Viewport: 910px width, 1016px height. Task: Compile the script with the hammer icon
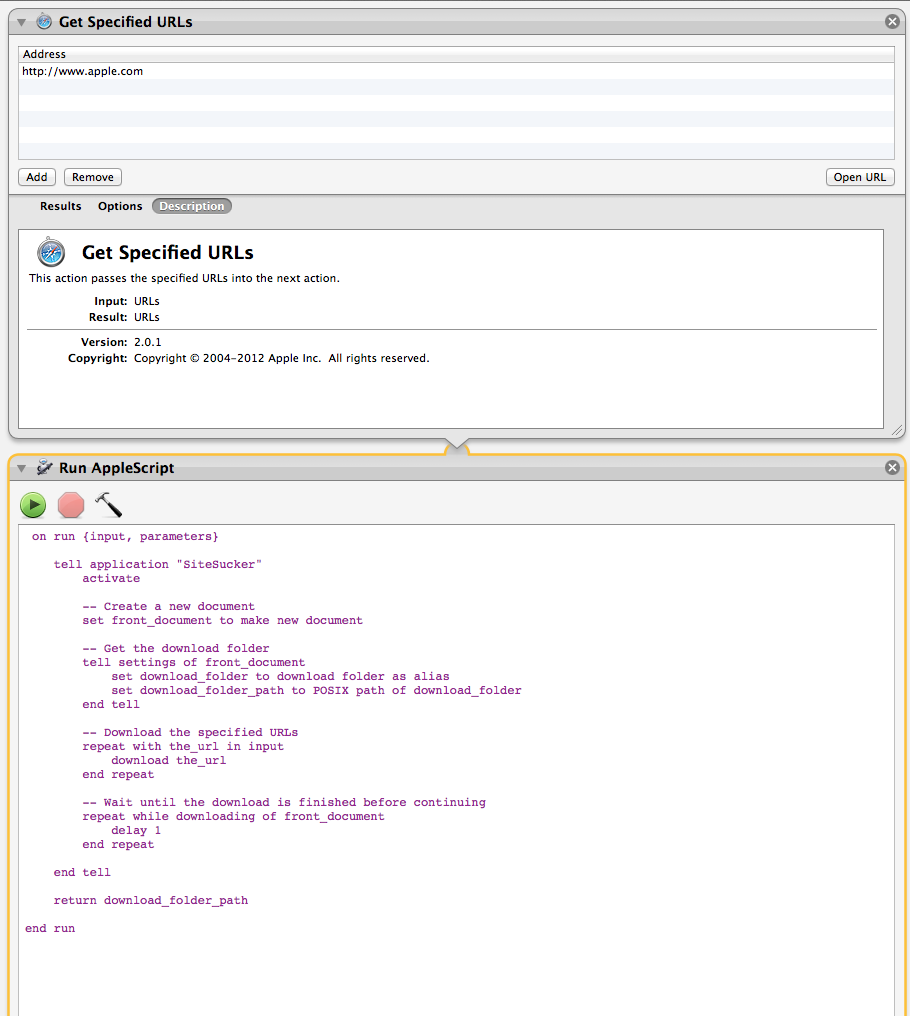108,505
